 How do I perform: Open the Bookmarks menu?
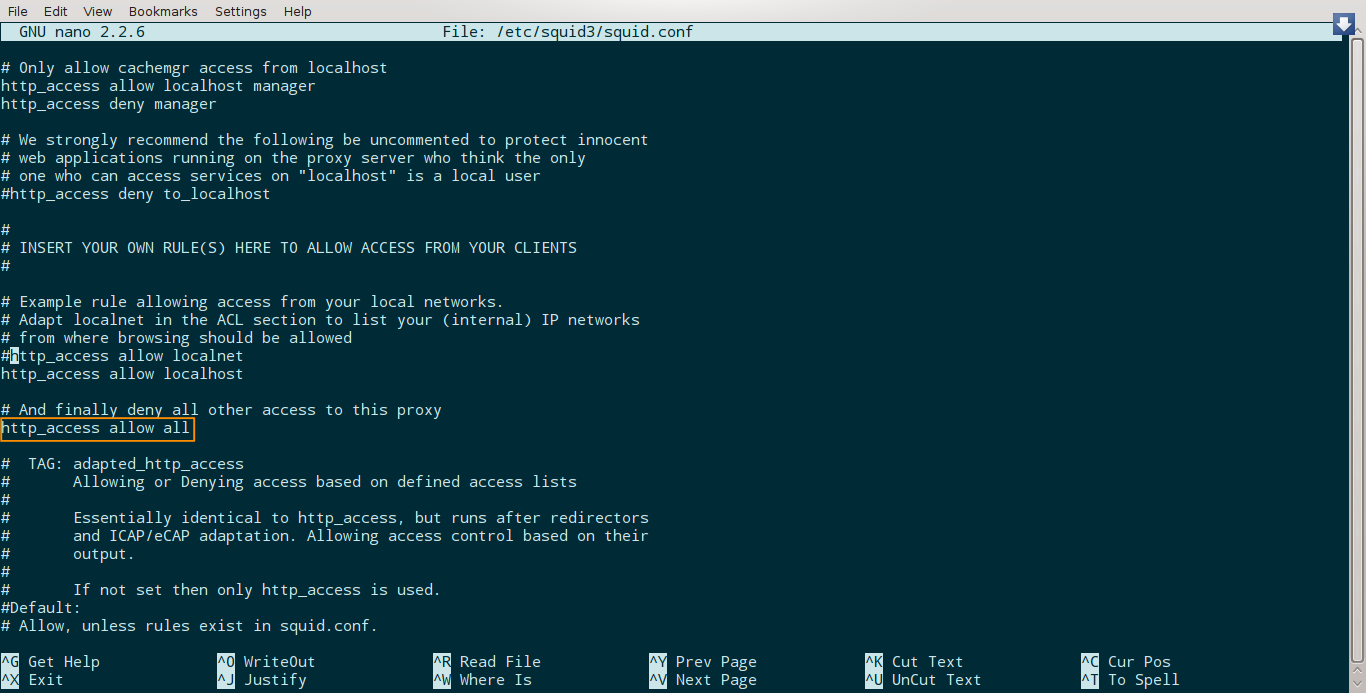click(163, 11)
